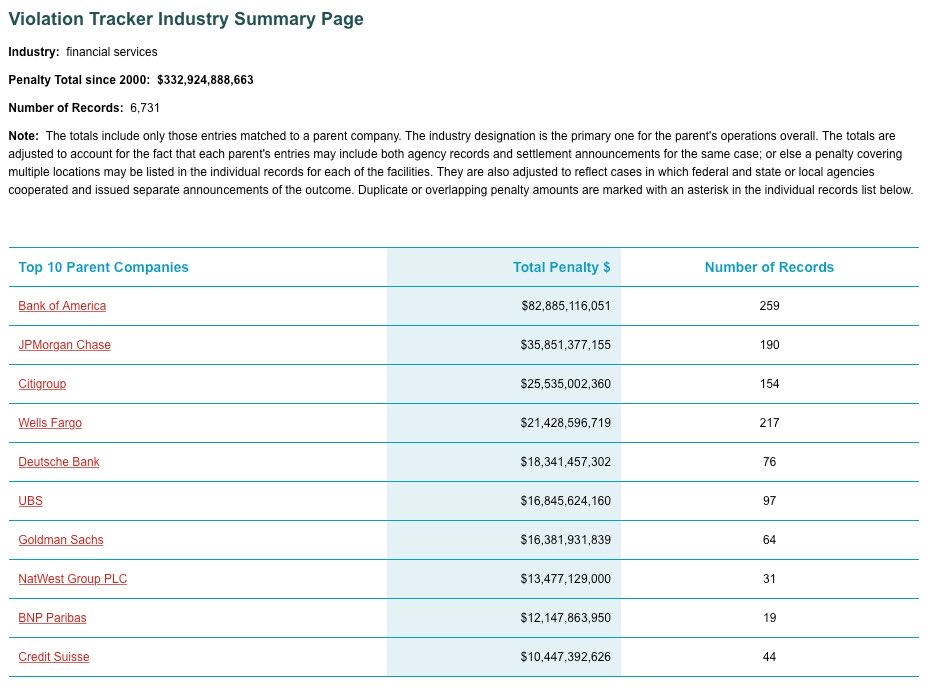The image size is (938, 689).
Task: Click the Number of Records column header
Action: pos(769,267)
